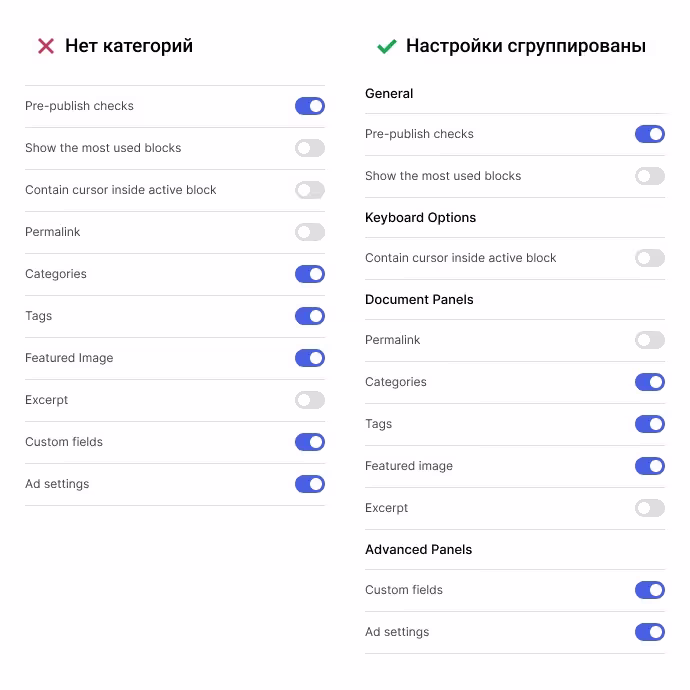Toggle Featured Image off in ungrouped left list
Viewport: 690px width, 690px height.
coord(310,358)
